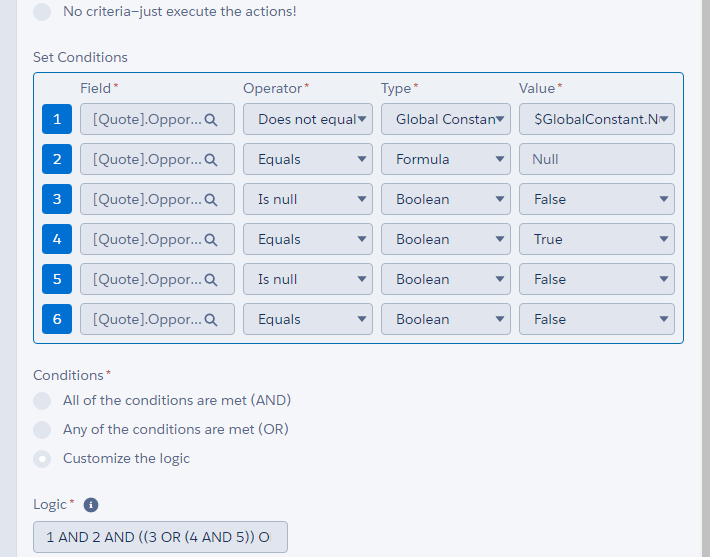710x557 pixels.
Task: Click the lookup magnifier in row 2 Field
Action: (x=211, y=159)
